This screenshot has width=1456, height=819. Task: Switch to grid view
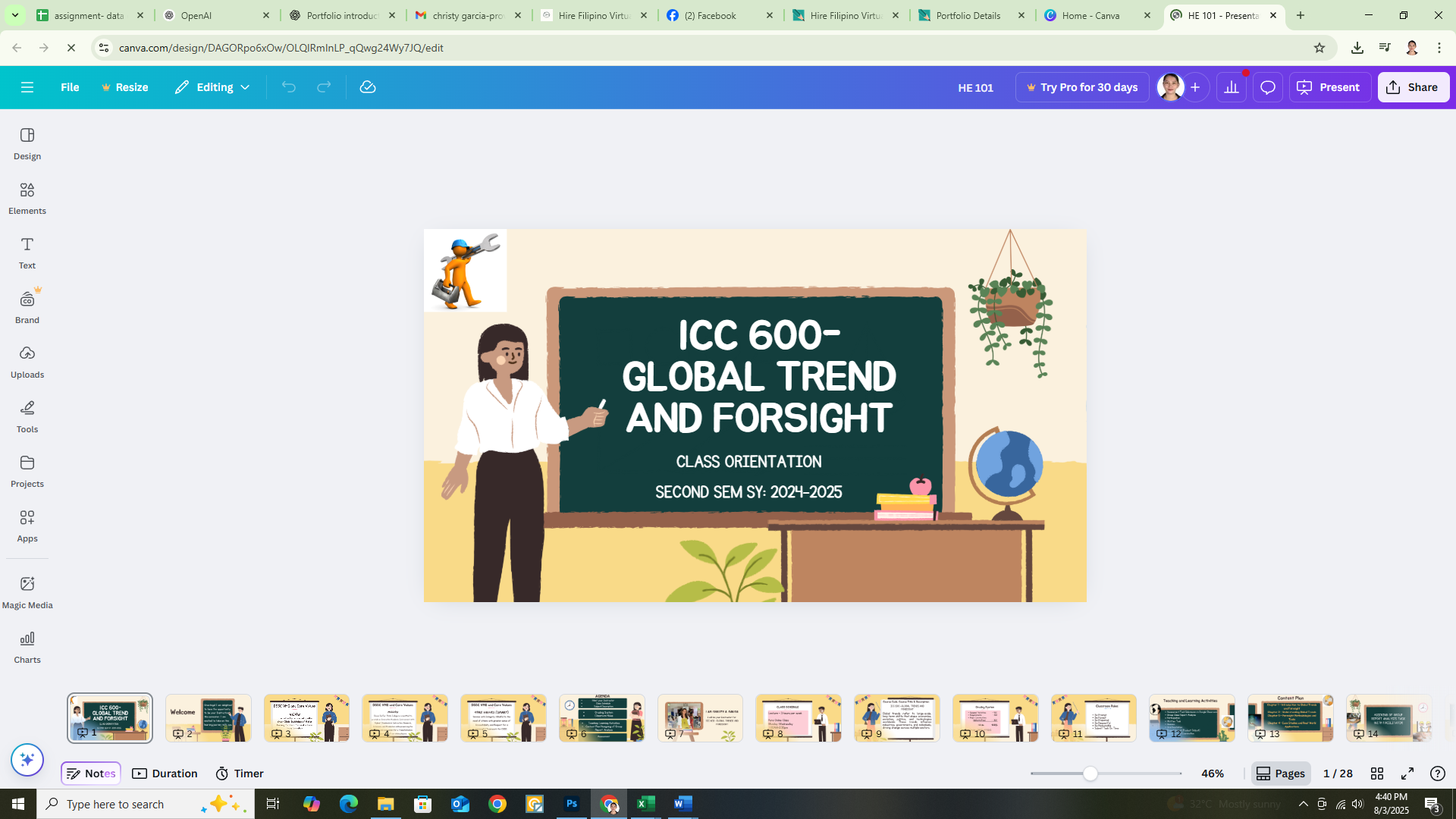[x=1377, y=773]
